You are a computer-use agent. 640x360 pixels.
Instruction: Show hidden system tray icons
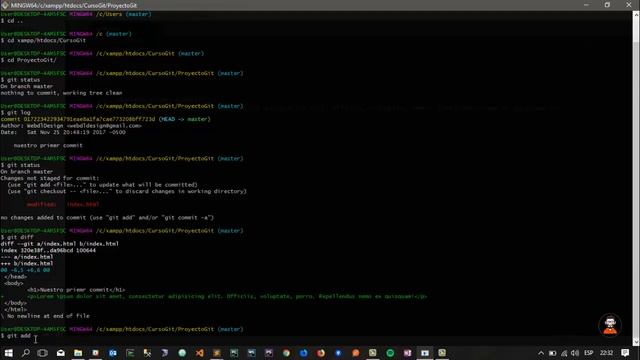tap(541, 353)
